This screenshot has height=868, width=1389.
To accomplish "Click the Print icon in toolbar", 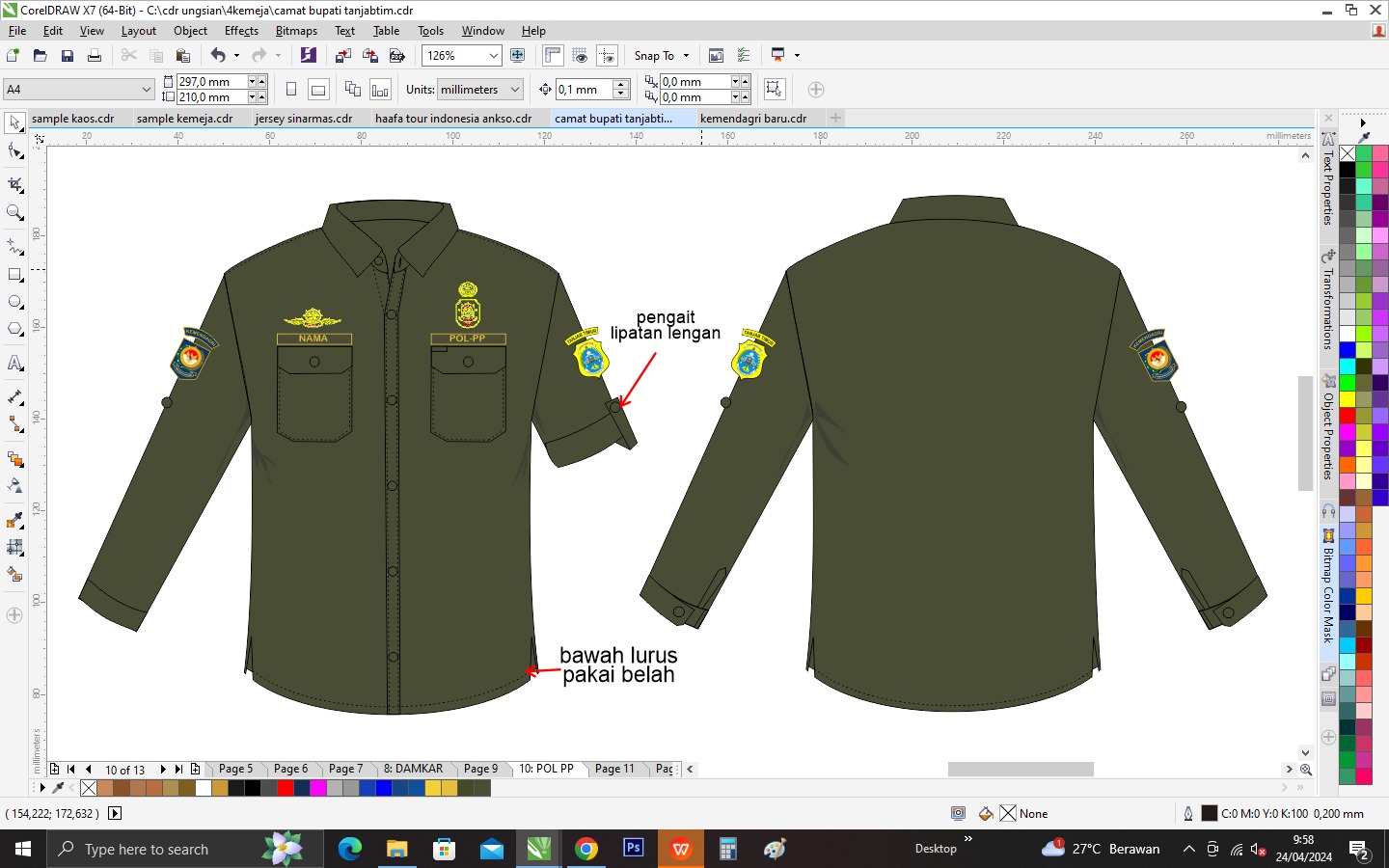I will coord(95,56).
